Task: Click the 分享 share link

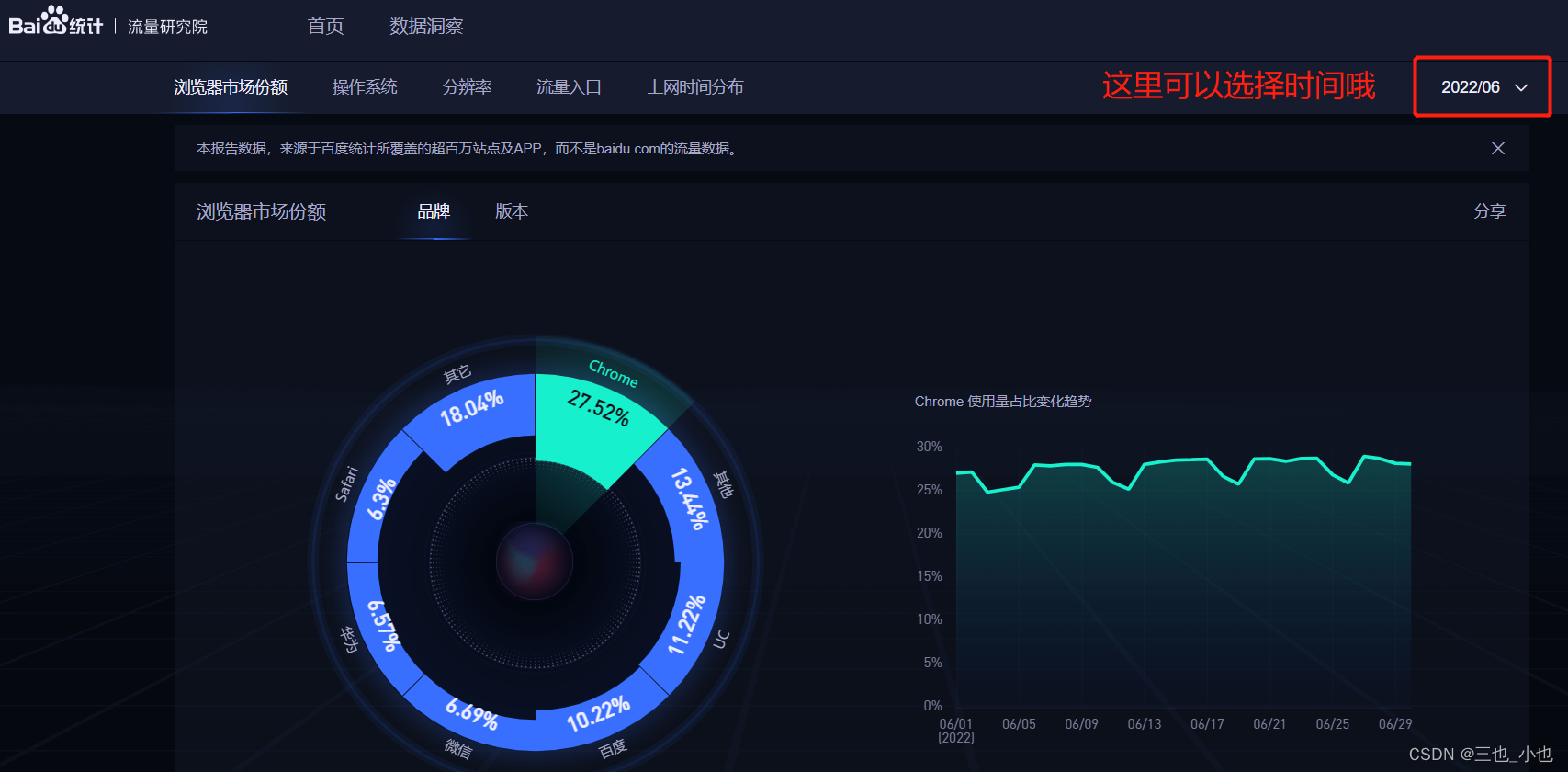Action: click(1490, 211)
